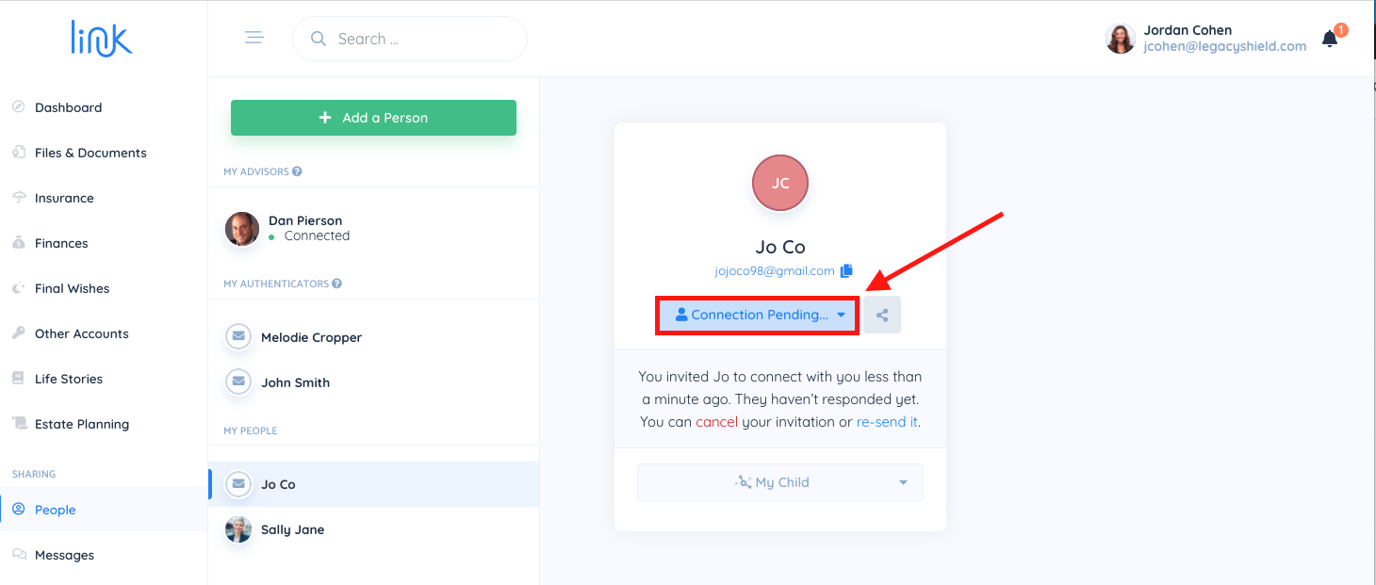Copy Jo Co's email with the copy icon

(x=846, y=270)
